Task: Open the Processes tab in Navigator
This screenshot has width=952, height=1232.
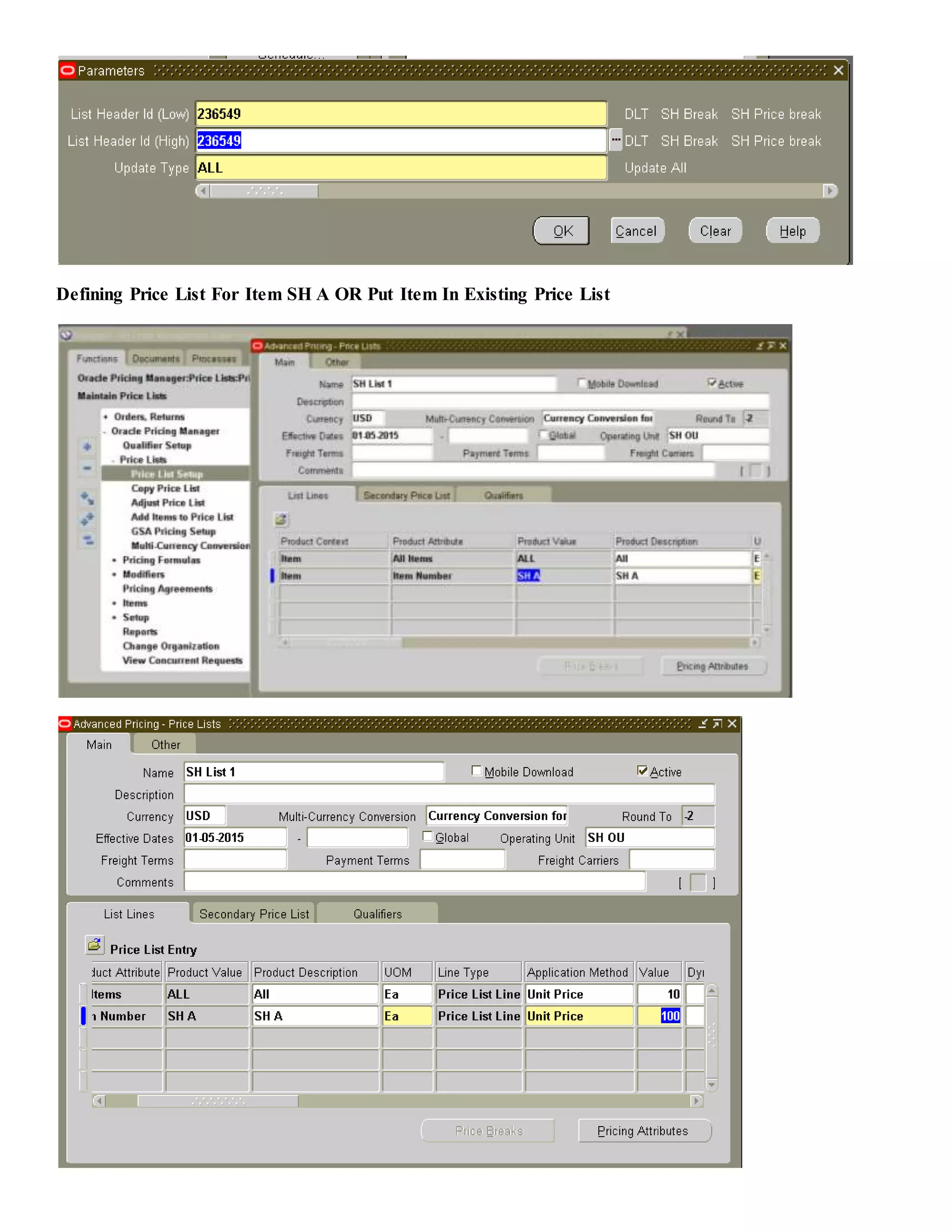Action: 214,359
